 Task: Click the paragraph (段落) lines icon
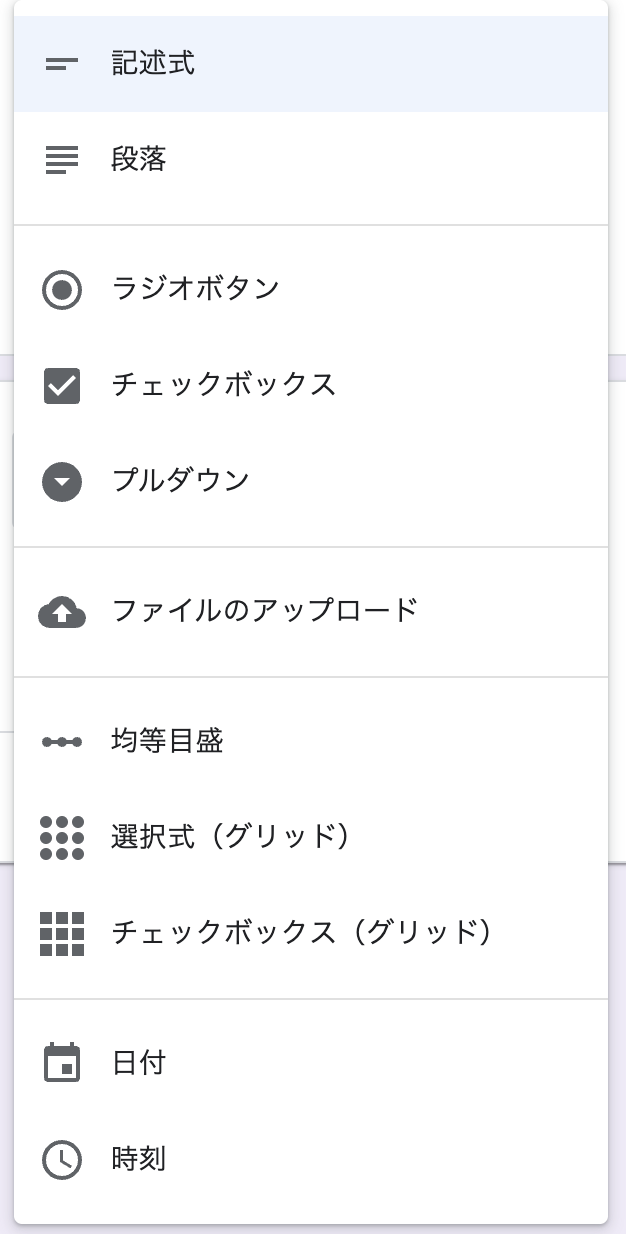[61, 158]
